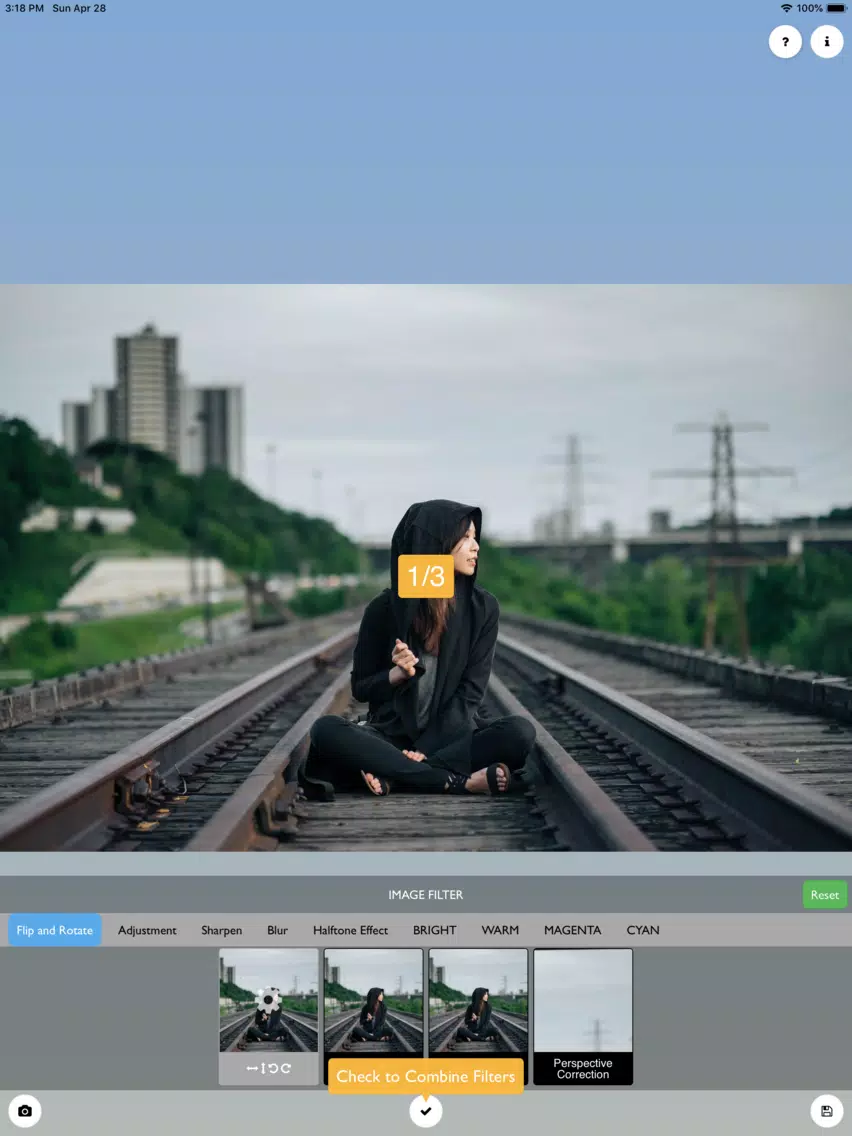Tap the Wi-Fi status icon

(x=786, y=8)
